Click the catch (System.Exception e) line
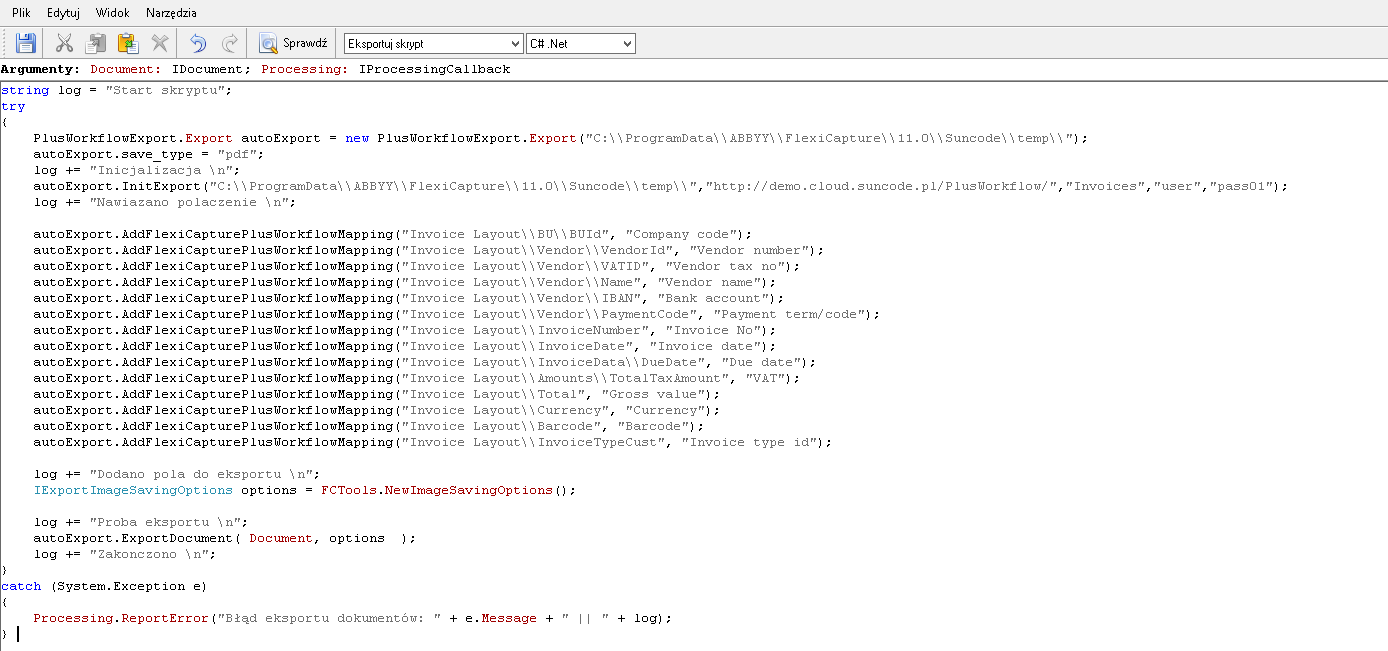1388x651 pixels. [104, 586]
